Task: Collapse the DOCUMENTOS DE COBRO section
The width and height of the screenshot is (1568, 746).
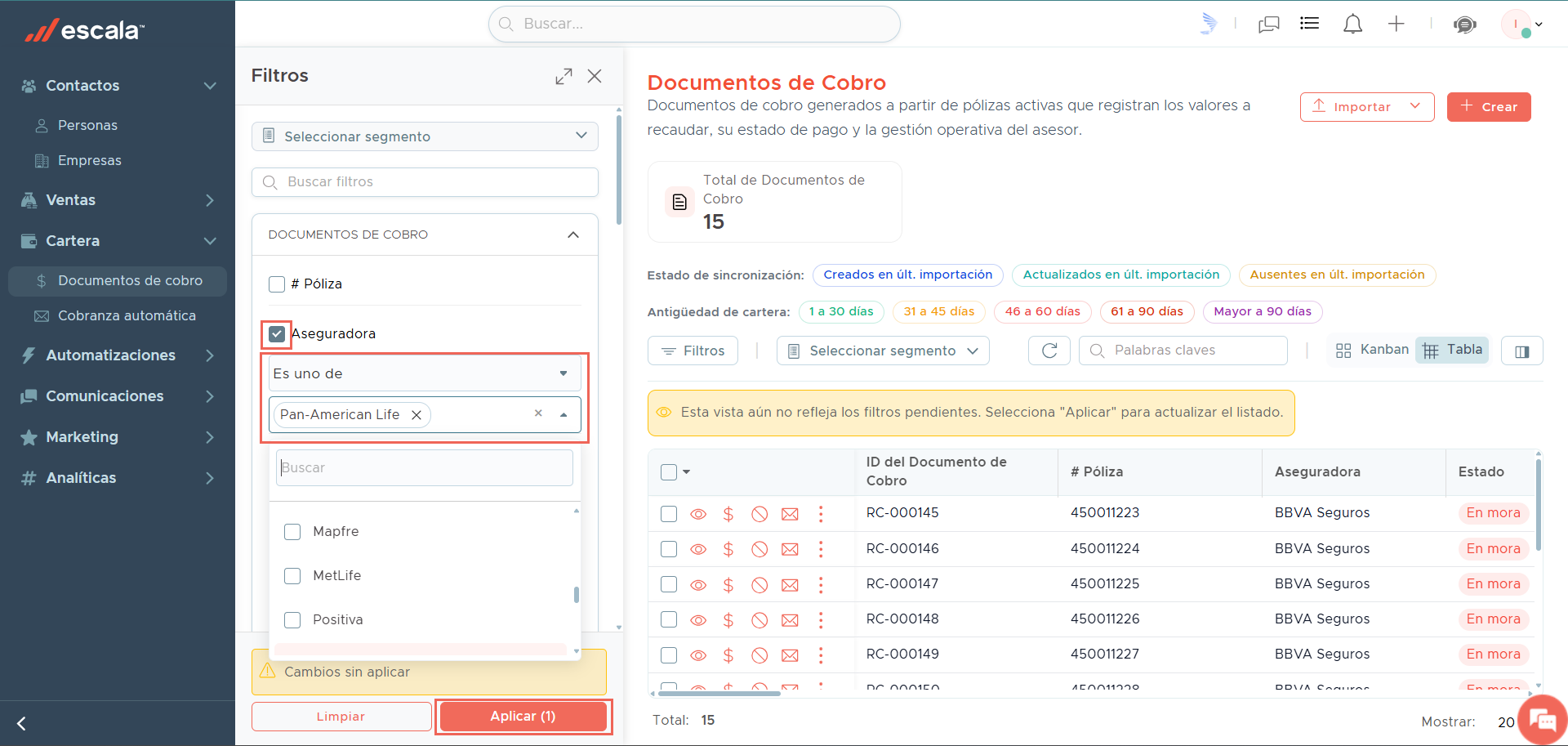Action: coord(573,235)
